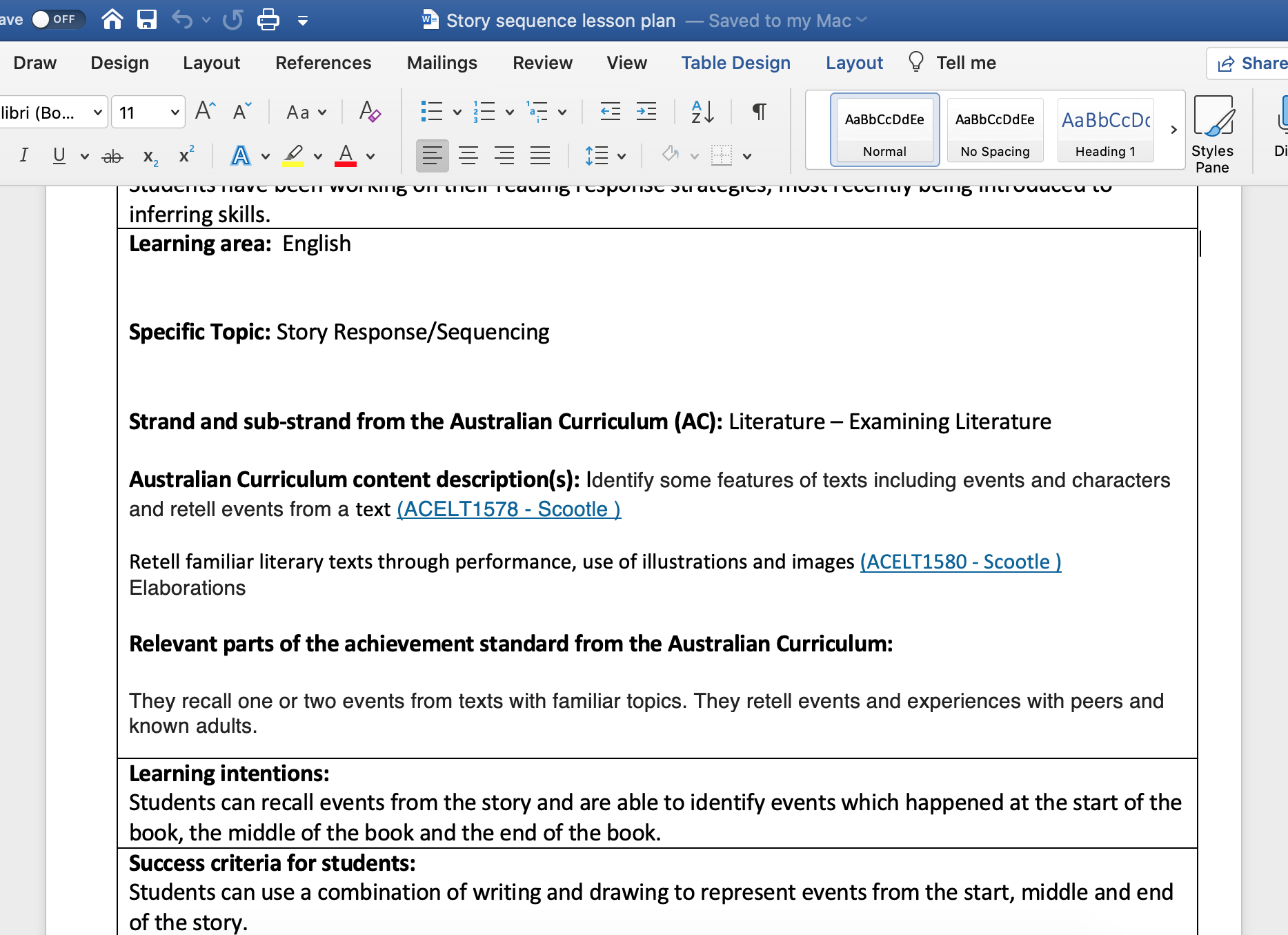Apply text effects blue A icon
This screenshot has height=935, width=1288.
[240, 155]
